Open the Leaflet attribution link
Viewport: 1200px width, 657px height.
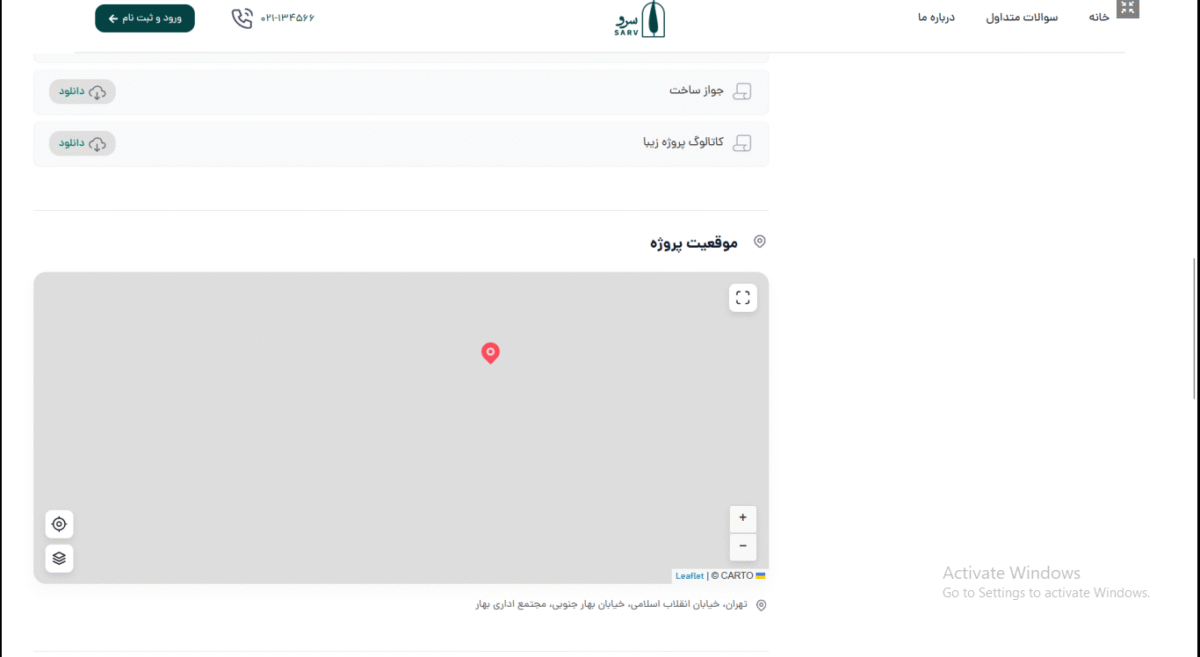coord(689,576)
